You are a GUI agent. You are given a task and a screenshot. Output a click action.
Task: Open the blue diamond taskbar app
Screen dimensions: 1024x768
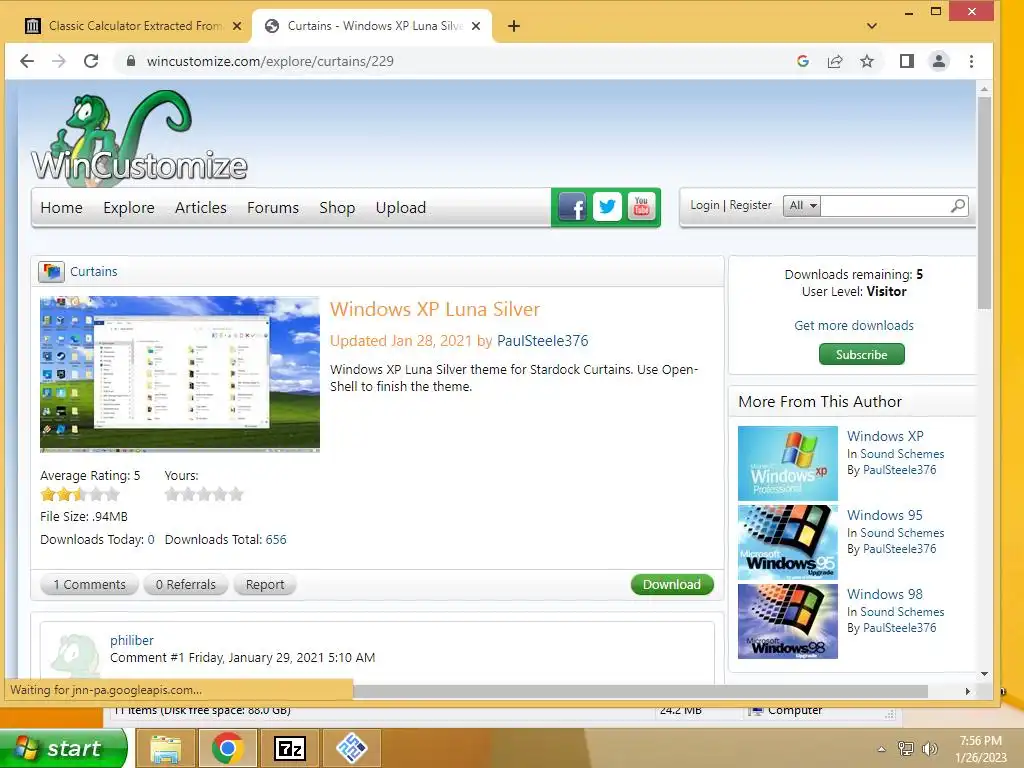(351, 748)
